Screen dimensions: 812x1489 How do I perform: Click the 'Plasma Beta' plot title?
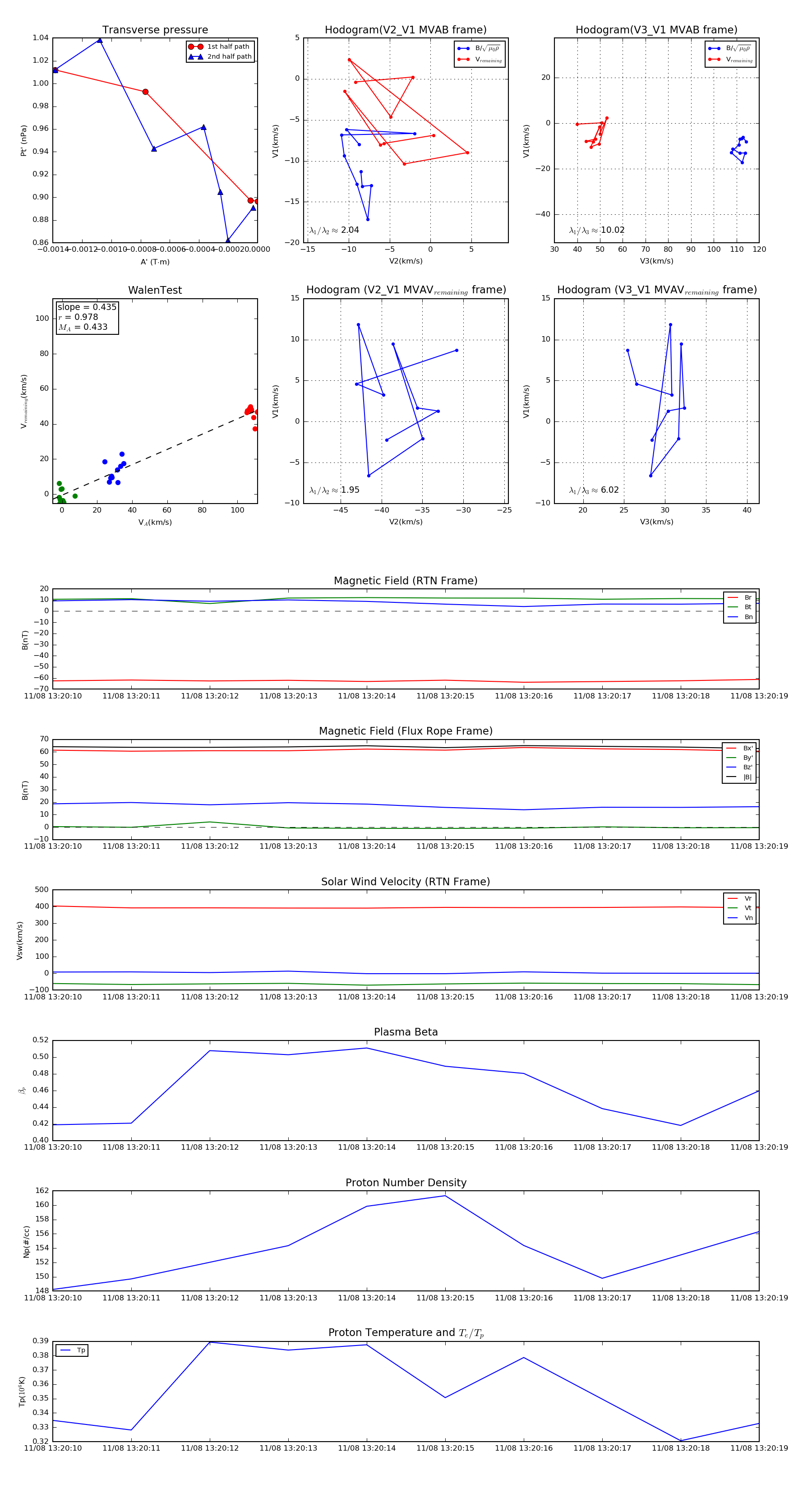[x=406, y=1032]
